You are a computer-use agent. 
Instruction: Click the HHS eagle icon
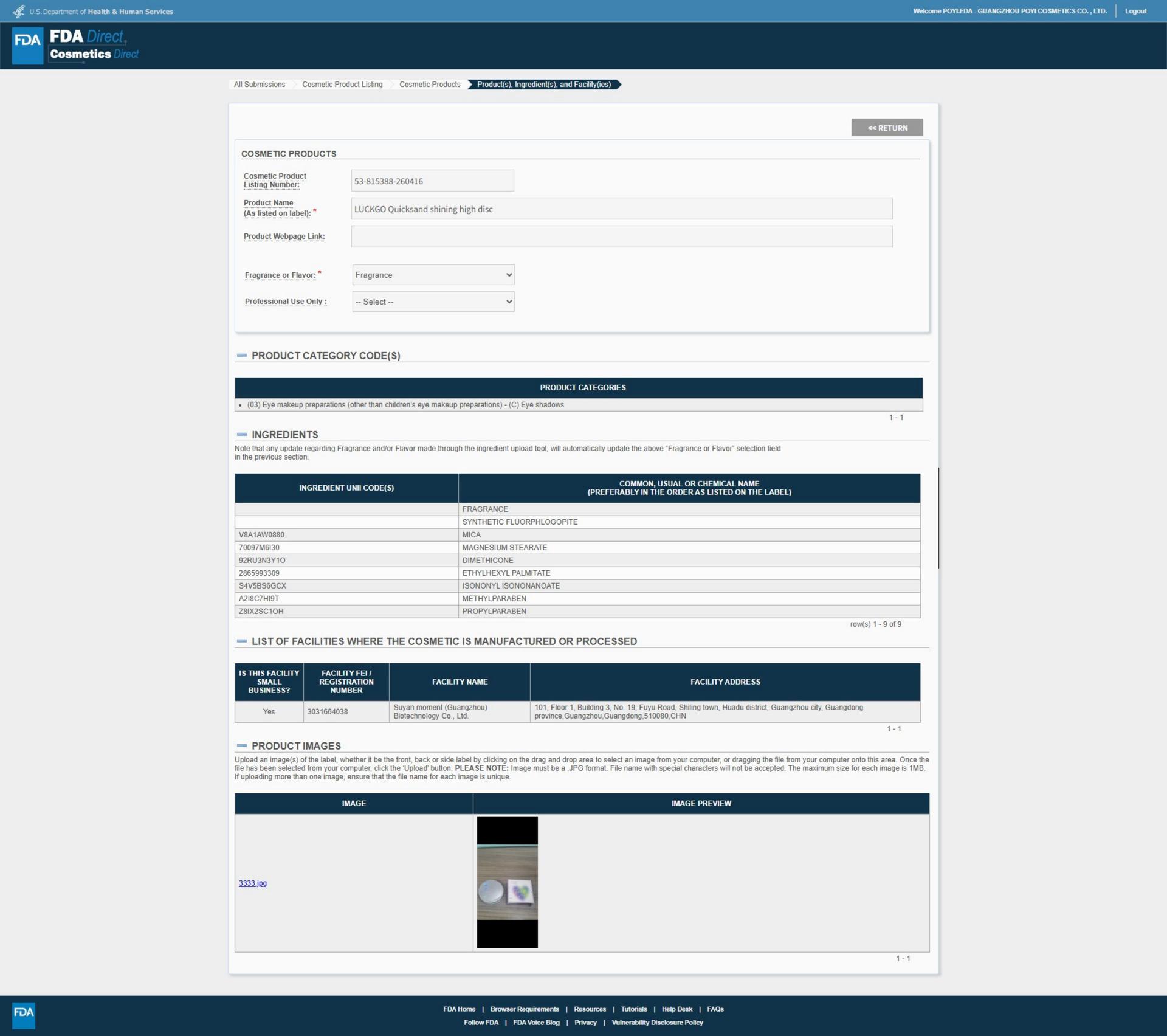pyautogui.click(x=19, y=11)
